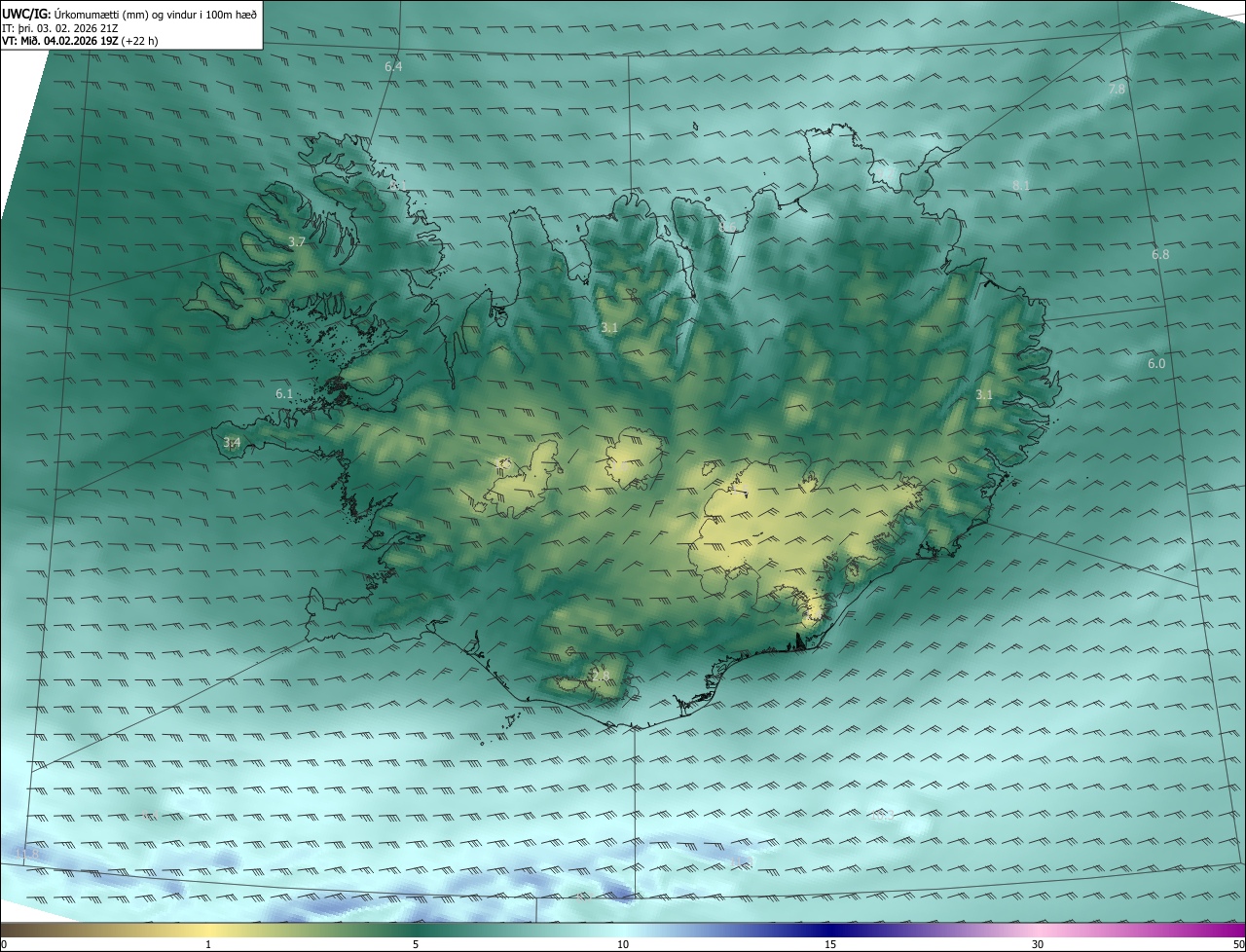Viewport: 1246px width, 952px height.
Task: Click the '1' label on the color scale
Action: [208, 944]
